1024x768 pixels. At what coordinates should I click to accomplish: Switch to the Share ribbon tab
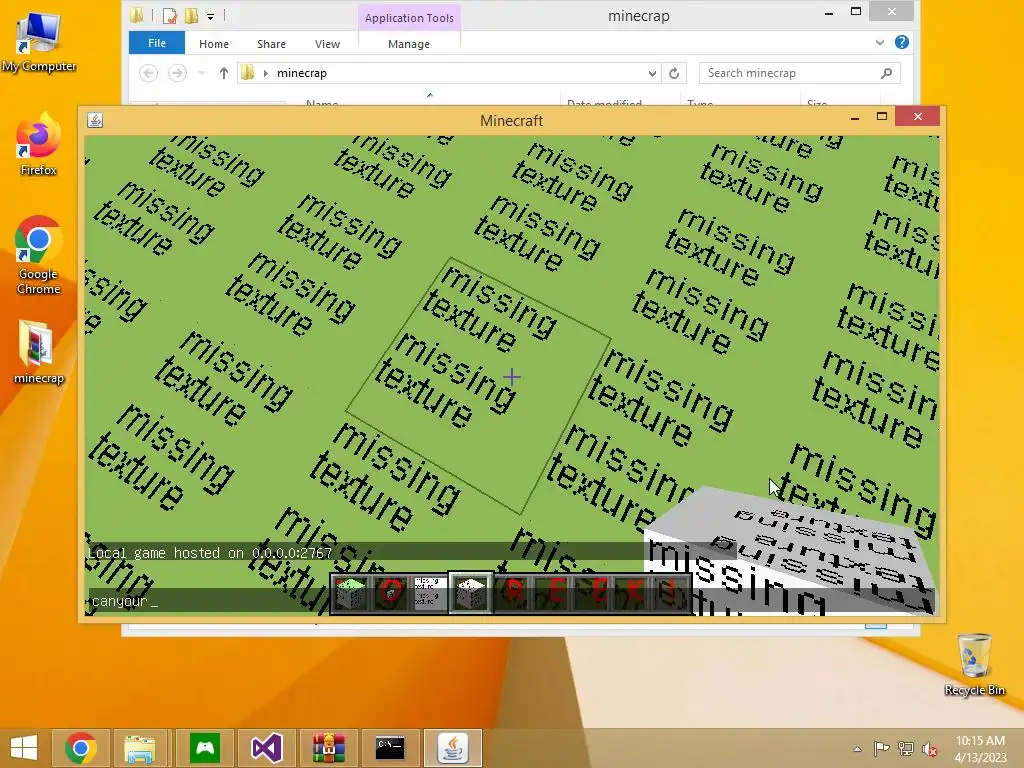pos(271,44)
